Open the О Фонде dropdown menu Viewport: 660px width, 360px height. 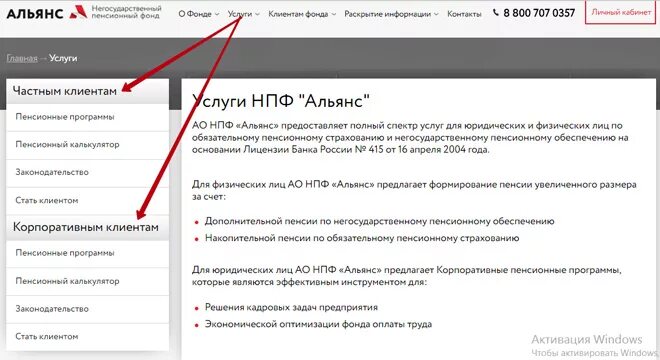coord(198,14)
